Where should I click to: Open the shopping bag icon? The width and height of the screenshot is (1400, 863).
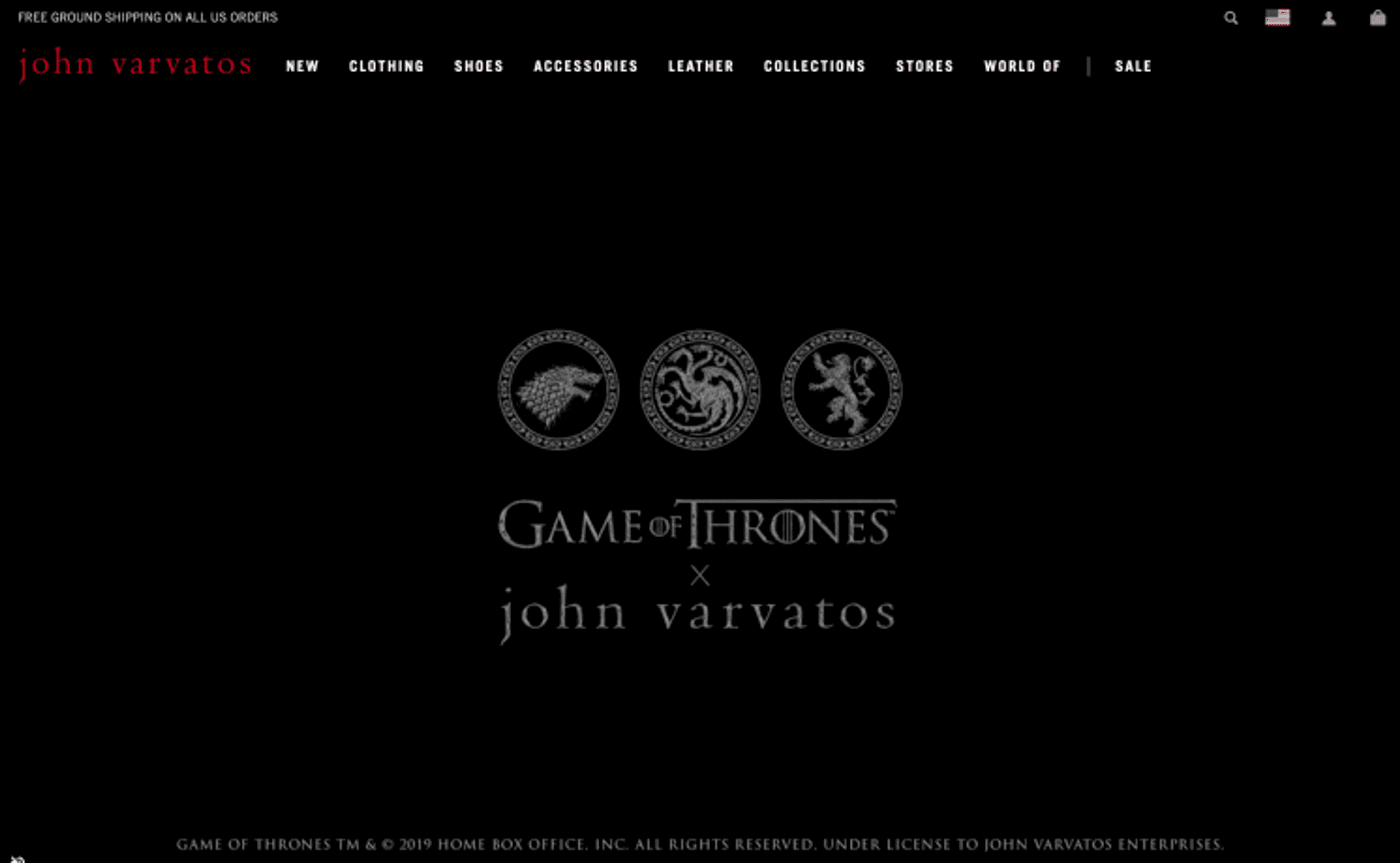tap(1378, 18)
